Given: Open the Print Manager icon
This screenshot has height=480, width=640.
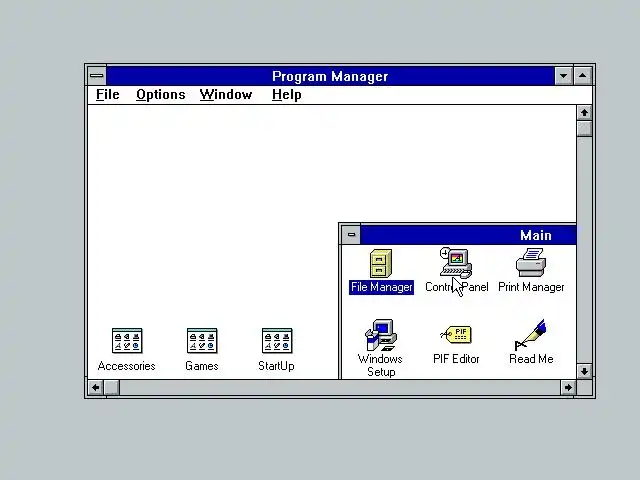Looking at the screenshot, I should click(x=531, y=263).
